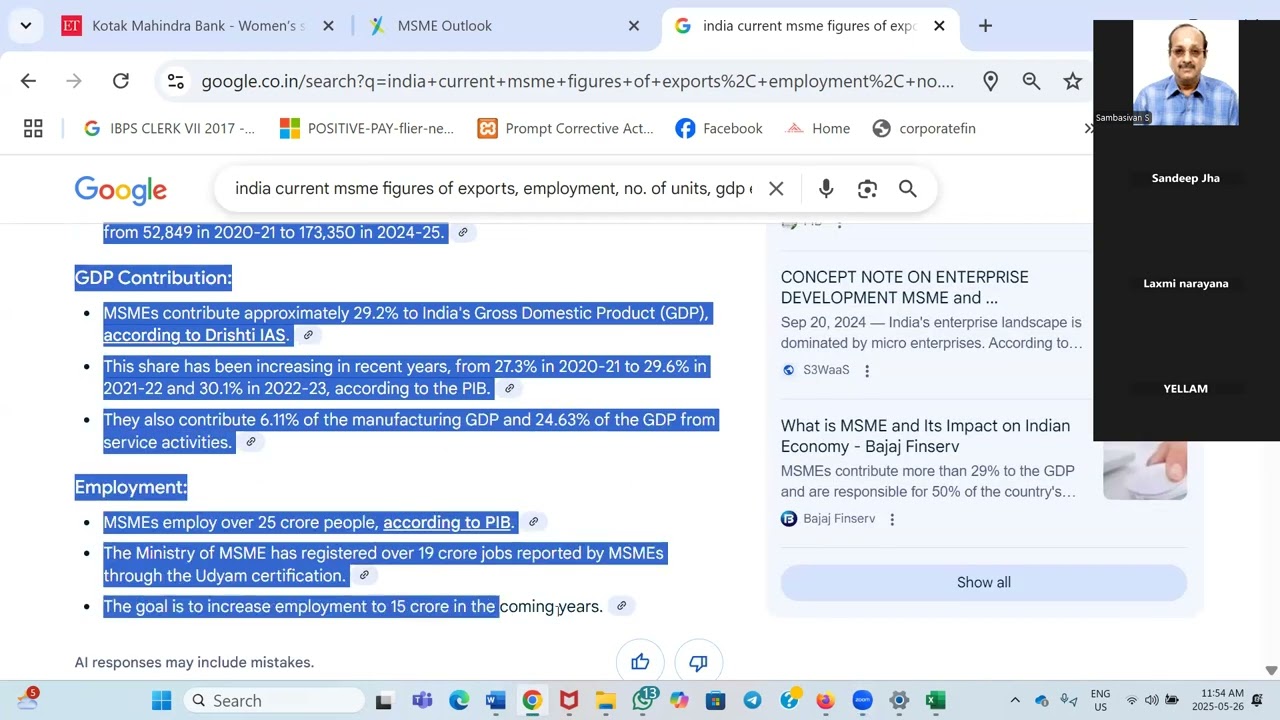Open a new browser tab
Image resolution: width=1280 pixels, height=720 pixels.
(985, 26)
